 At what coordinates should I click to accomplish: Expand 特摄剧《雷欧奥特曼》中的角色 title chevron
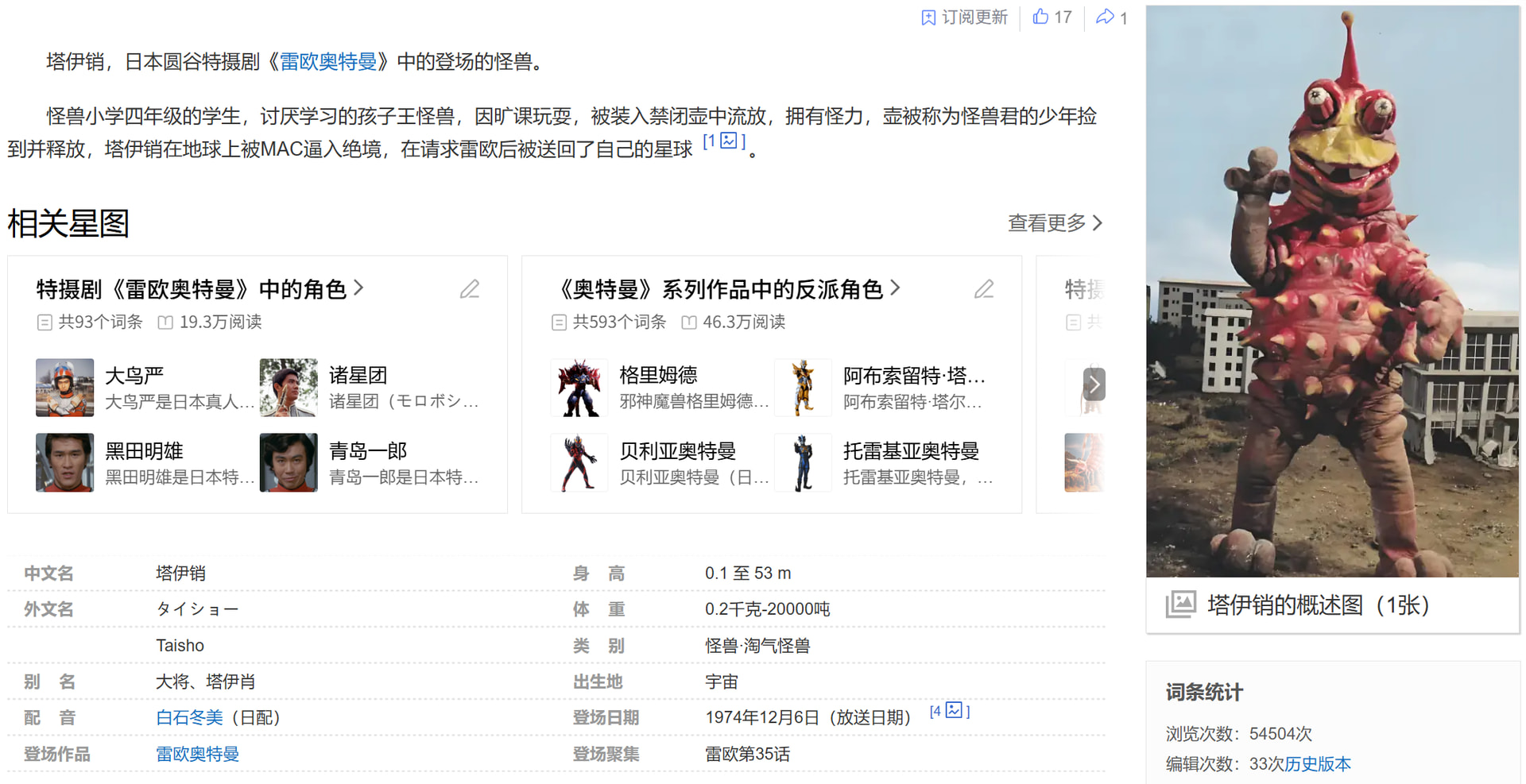click(358, 288)
